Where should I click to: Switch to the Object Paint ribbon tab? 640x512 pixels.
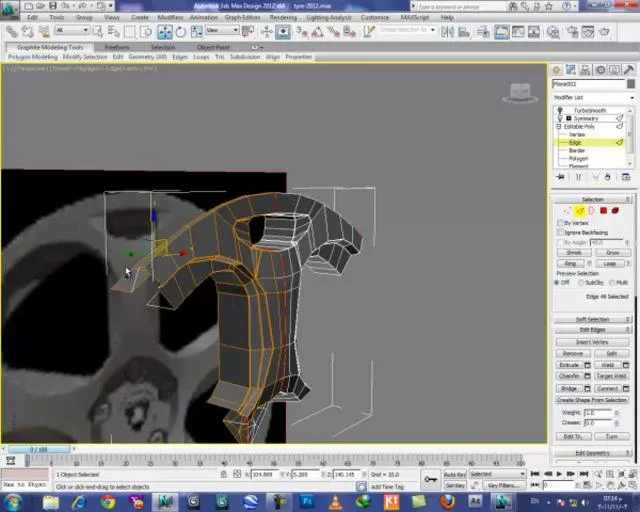tap(213, 47)
